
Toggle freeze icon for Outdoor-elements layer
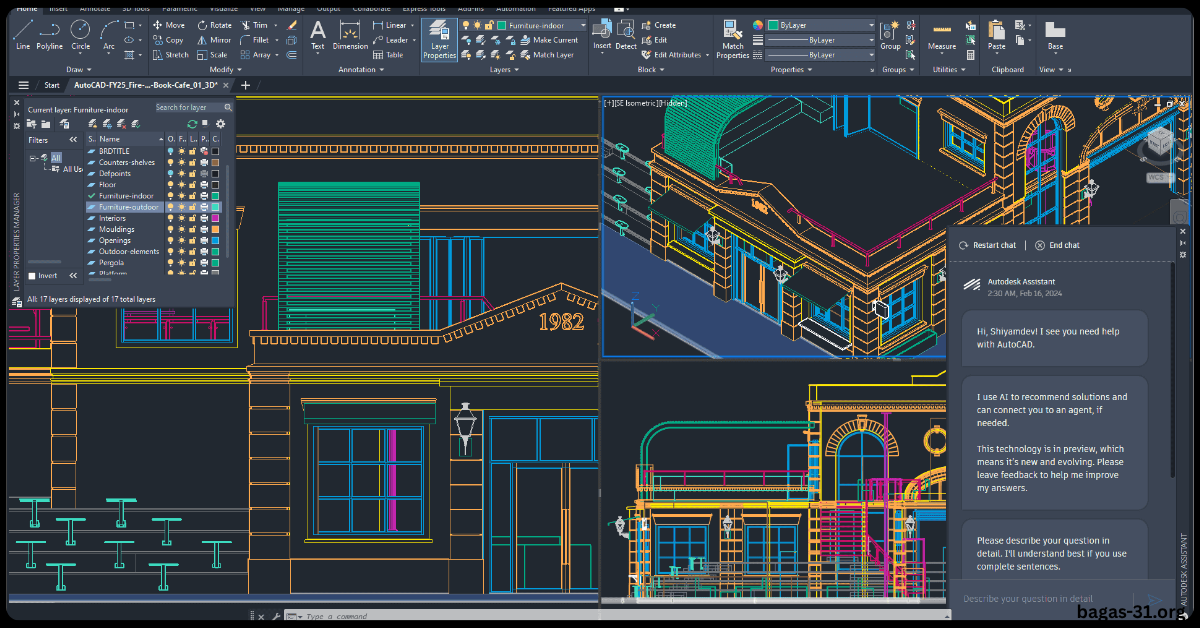pos(182,251)
